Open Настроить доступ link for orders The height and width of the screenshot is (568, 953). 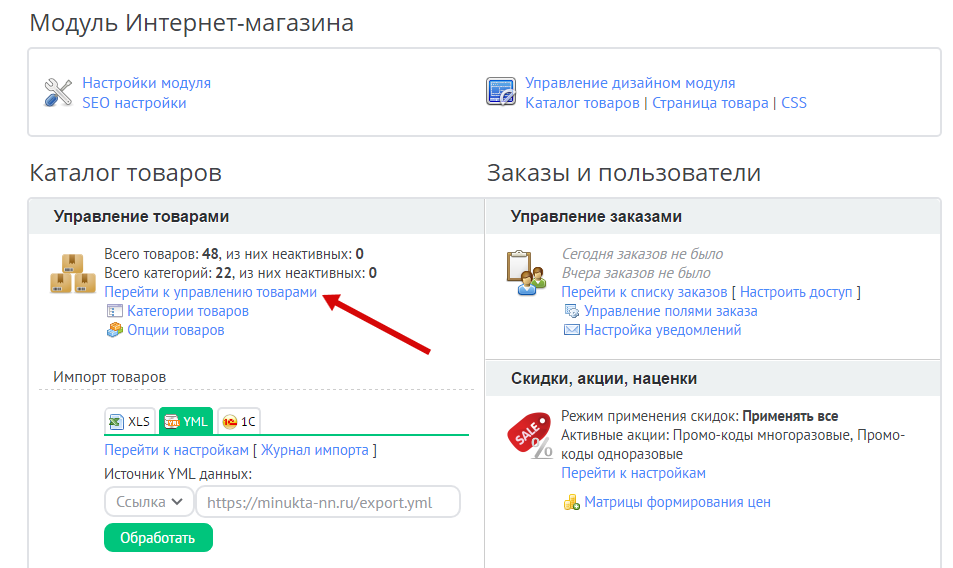pyautogui.click(x=797, y=292)
